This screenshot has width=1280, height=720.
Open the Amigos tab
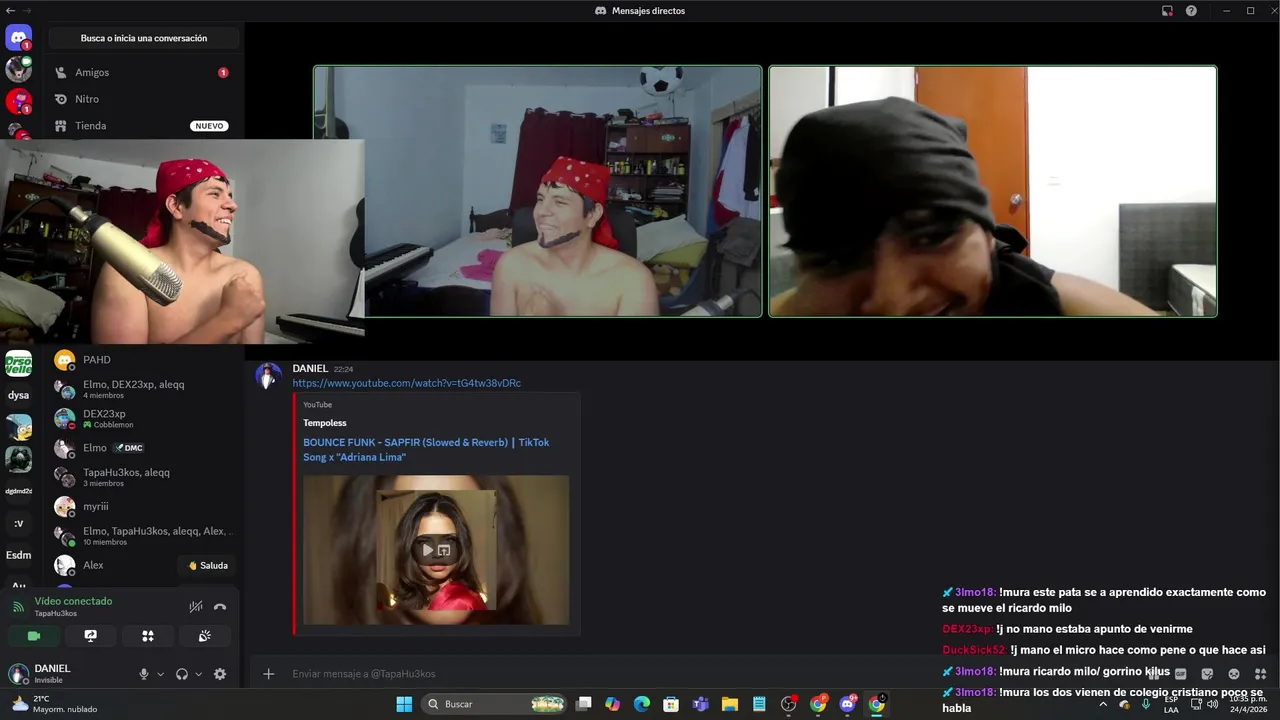tap(143, 72)
